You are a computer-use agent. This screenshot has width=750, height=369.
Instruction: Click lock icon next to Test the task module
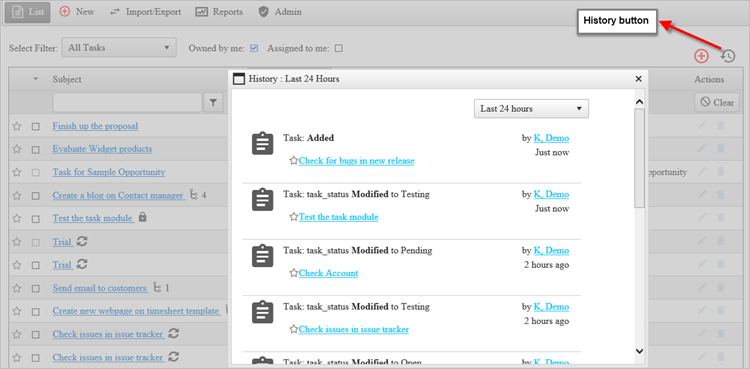pyautogui.click(x=142, y=217)
